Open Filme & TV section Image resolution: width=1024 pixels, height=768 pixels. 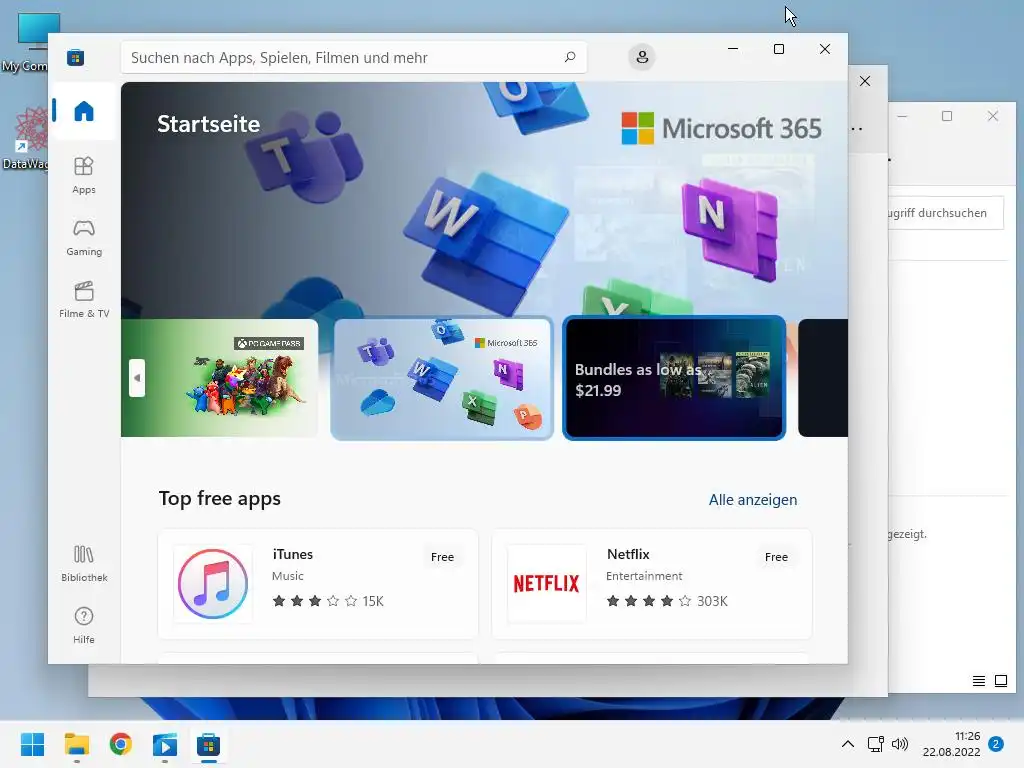84,299
